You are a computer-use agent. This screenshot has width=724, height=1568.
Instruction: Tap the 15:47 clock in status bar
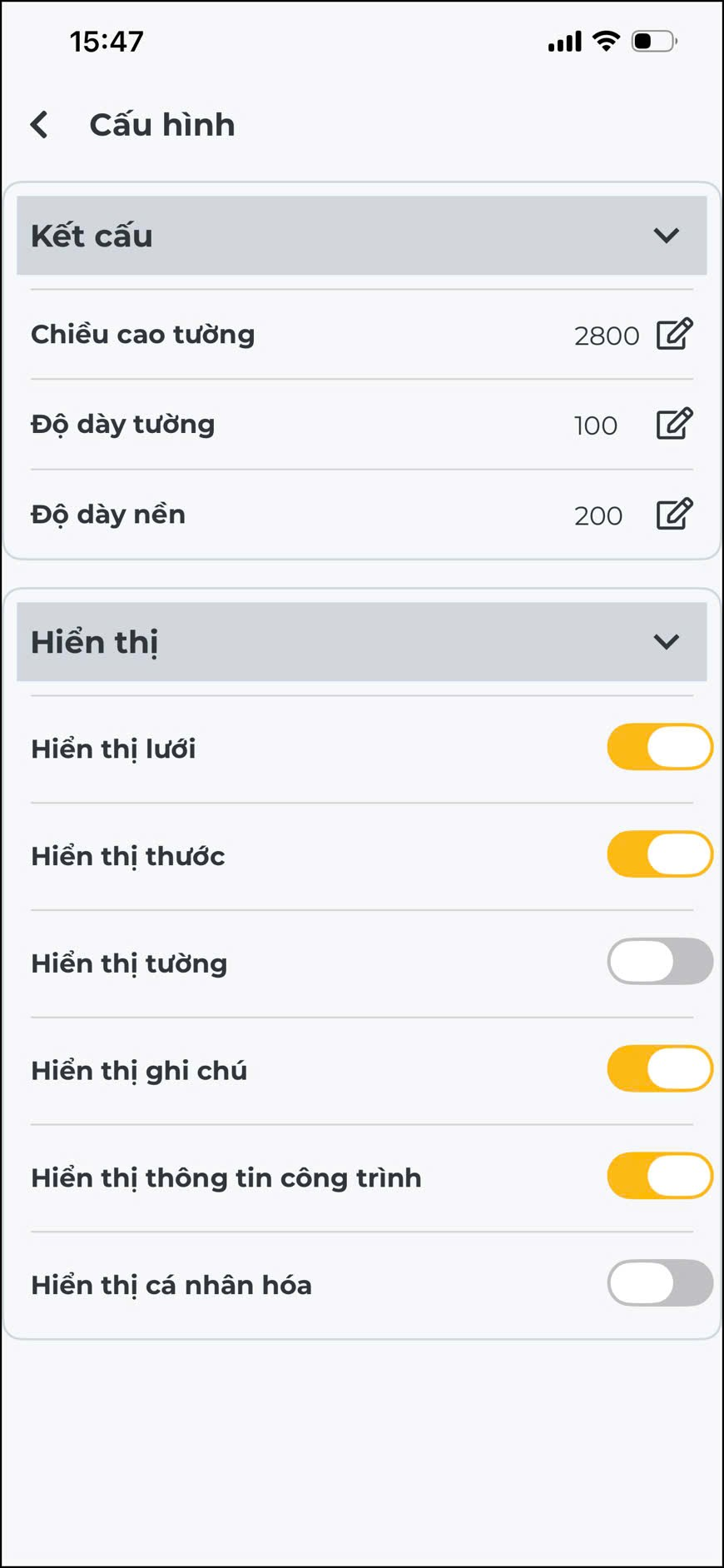(x=107, y=42)
